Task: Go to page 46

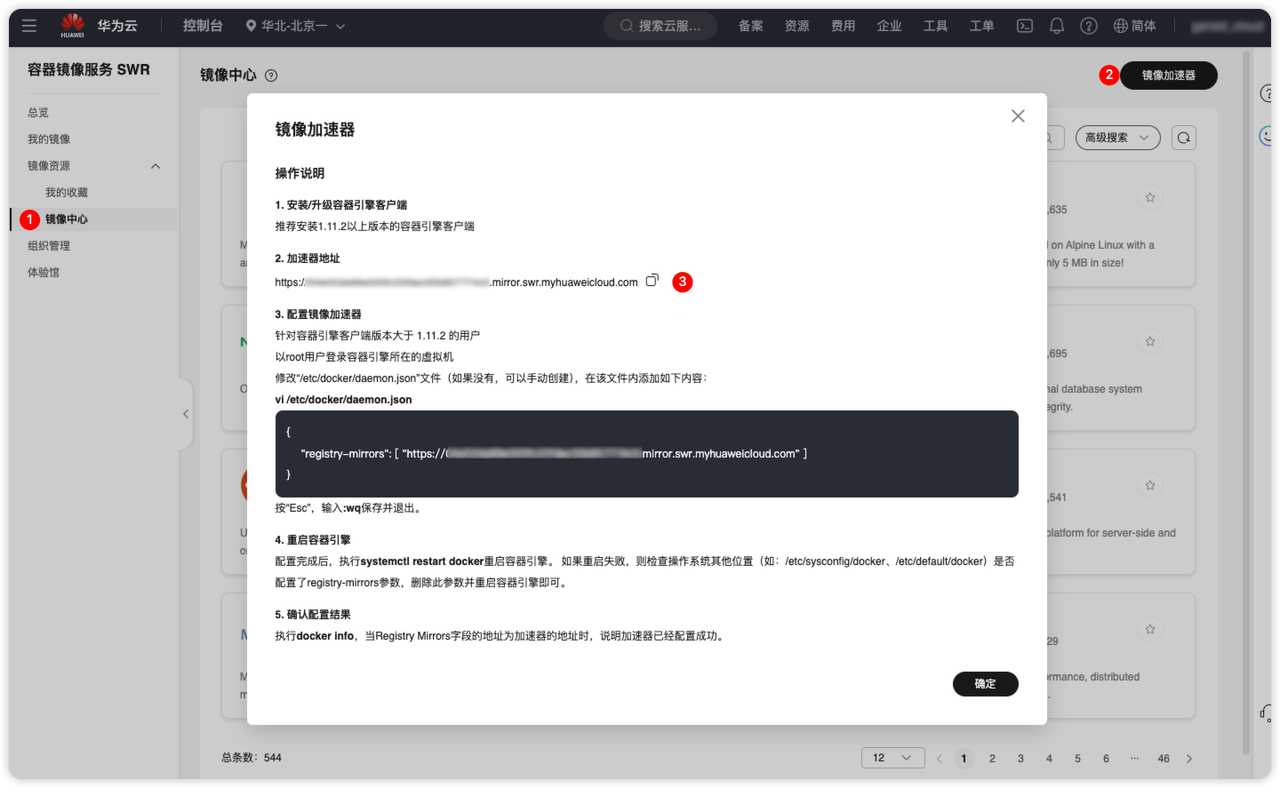Action: tap(1163, 758)
